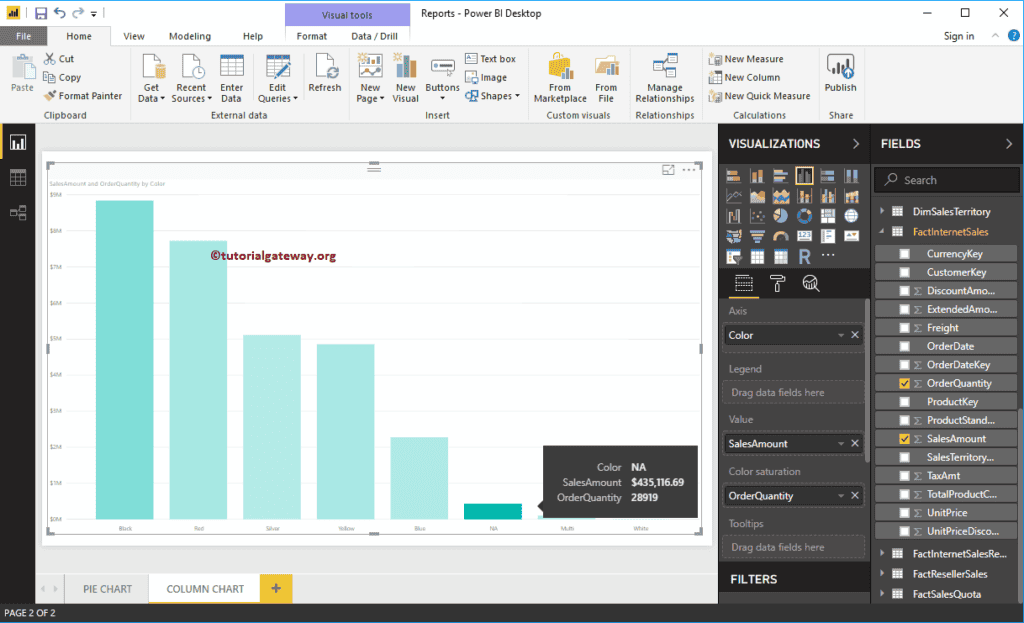Open the Analytics magnifier tab

(x=810, y=283)
